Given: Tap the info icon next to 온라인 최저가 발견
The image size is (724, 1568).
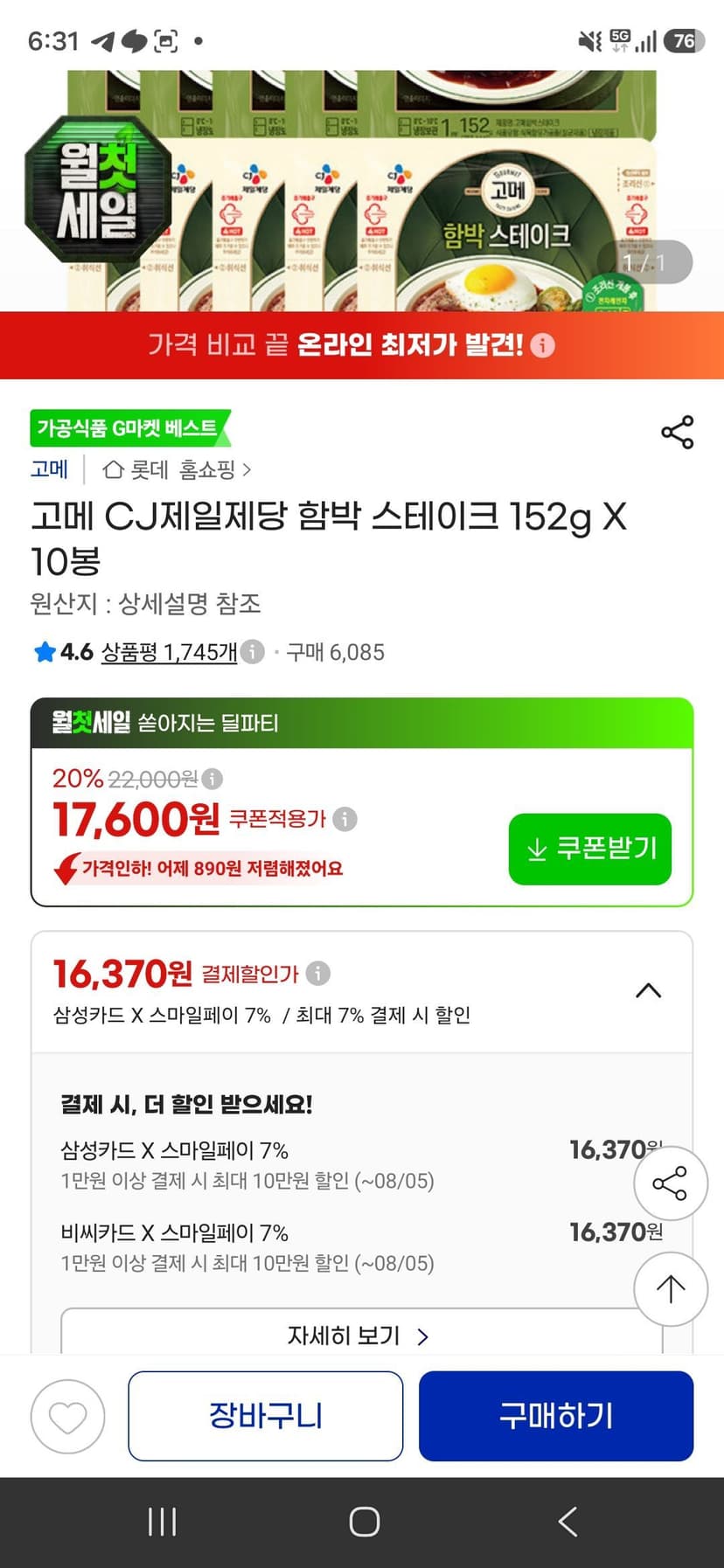Looking at the screenshot, I should pyautogui.click(x=543, y=345).
